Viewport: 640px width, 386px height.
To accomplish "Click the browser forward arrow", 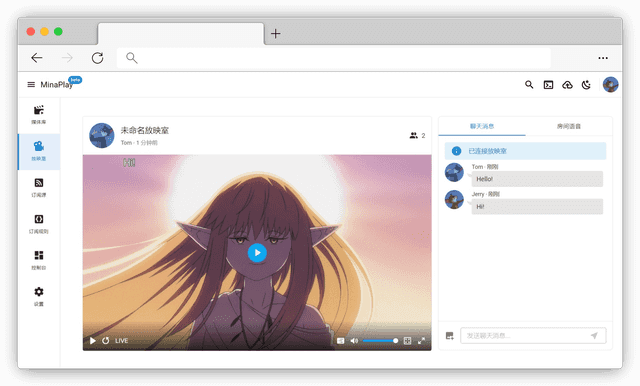I will coord(67,58).
